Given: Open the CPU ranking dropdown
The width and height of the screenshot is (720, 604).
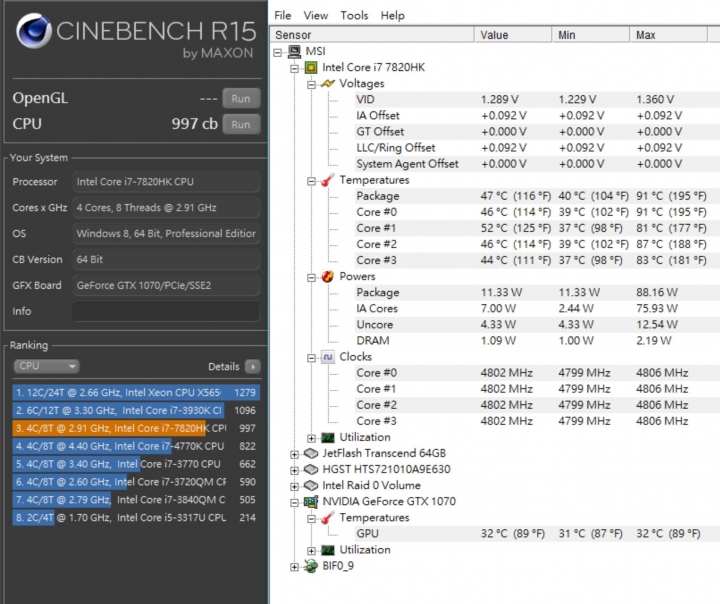Looking at the screenshot, I should [x=46, y=366].
